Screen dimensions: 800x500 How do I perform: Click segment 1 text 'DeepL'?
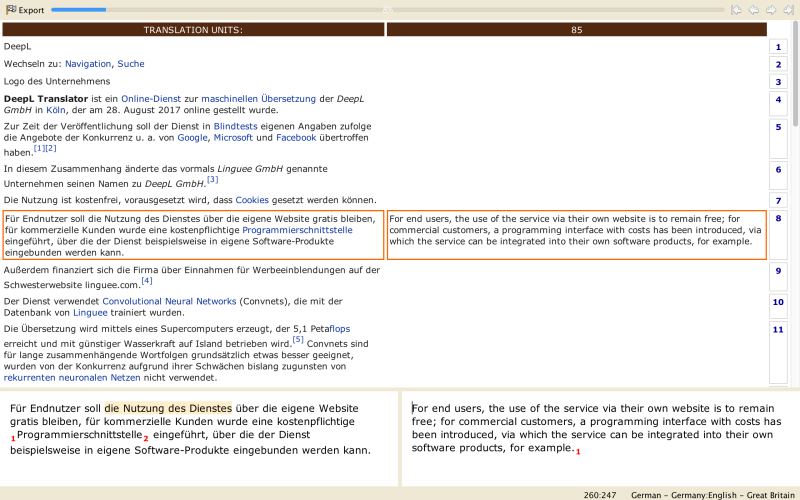[17, 46]
